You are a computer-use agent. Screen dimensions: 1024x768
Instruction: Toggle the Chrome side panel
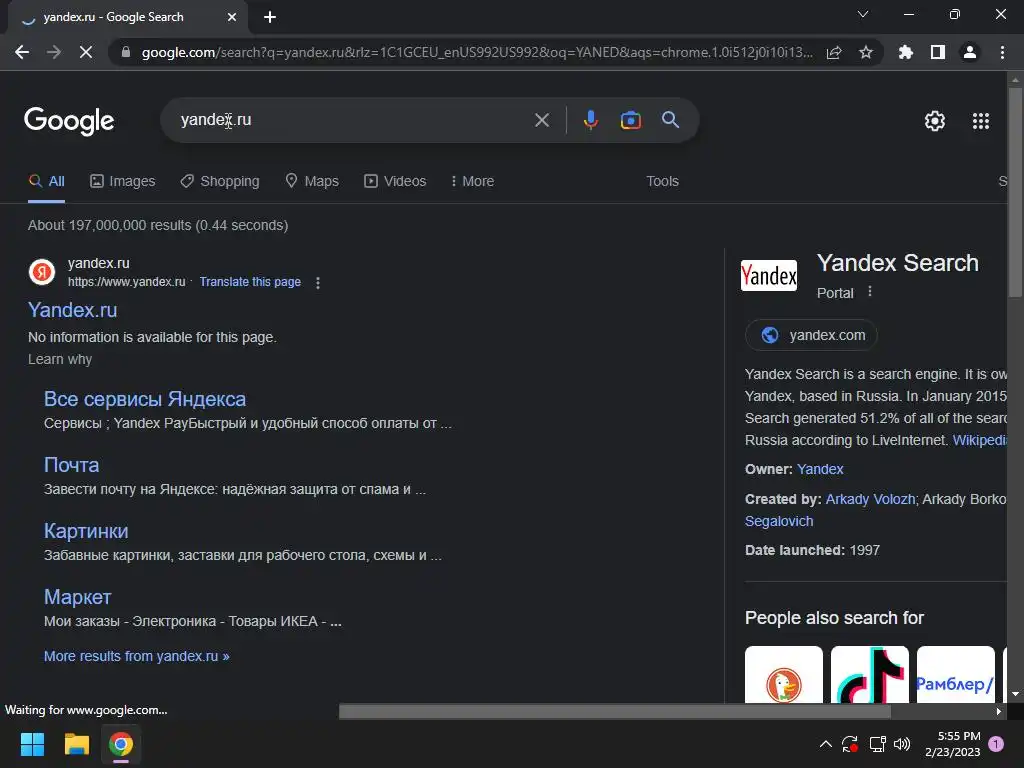938,52
